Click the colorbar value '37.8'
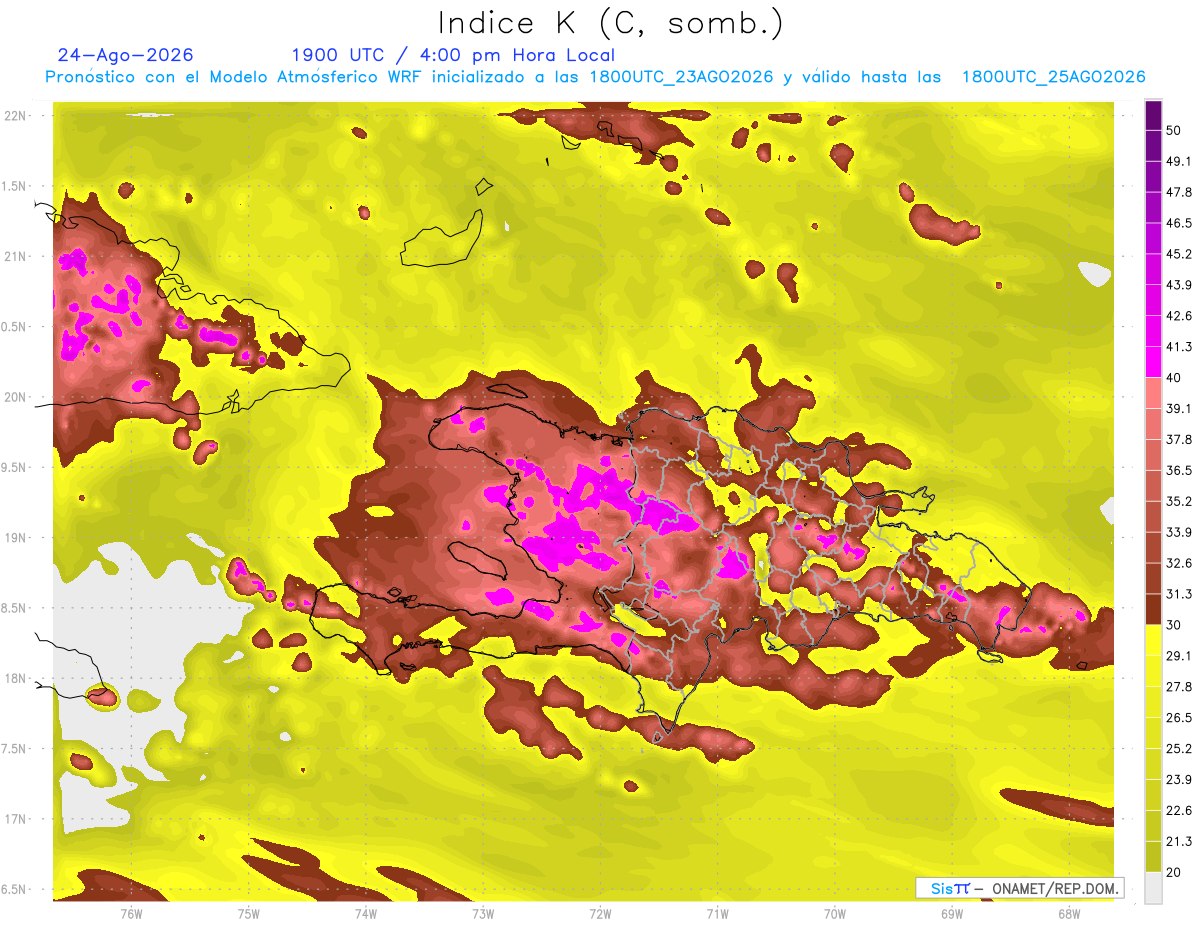Viewport: 1200px width, 927px height. pyautogui.click(x=1179, y=440)
